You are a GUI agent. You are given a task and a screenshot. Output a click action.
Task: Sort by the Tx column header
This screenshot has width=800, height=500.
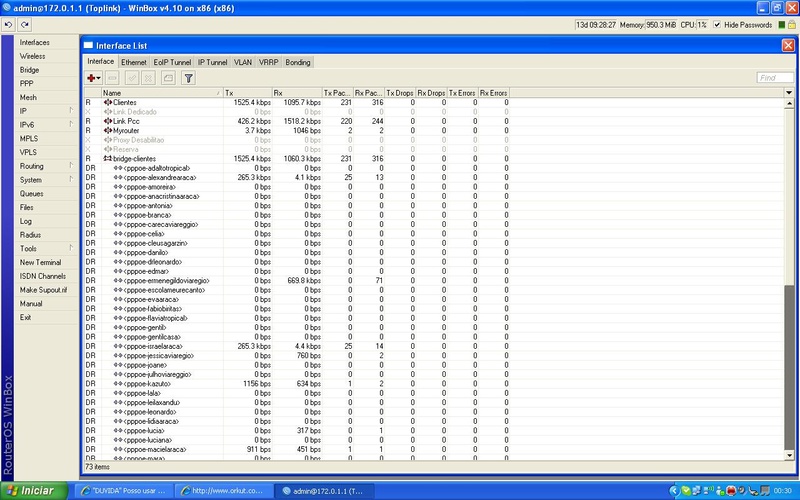click(247, 93)
